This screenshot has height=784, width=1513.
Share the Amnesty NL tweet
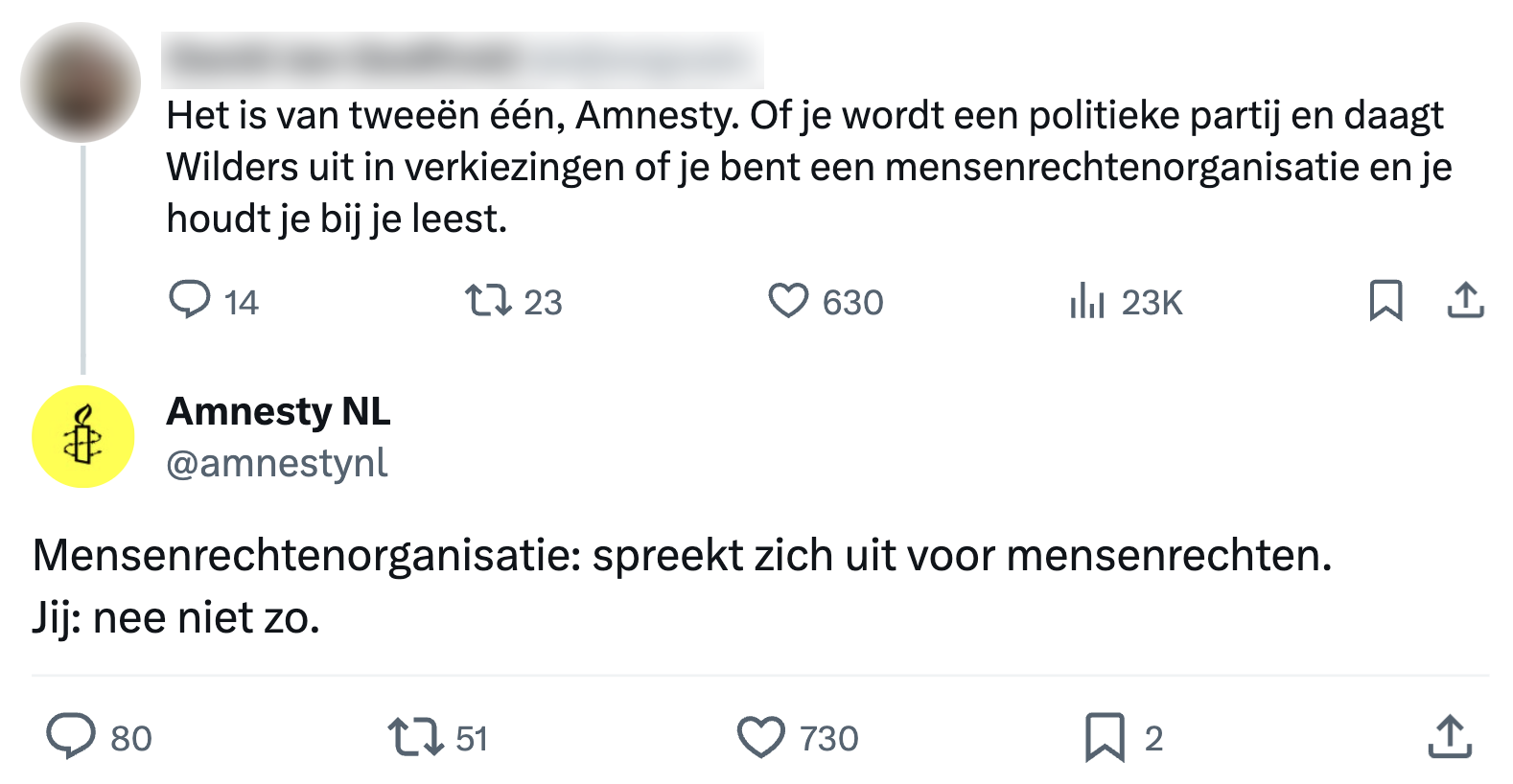(x=1450, y=738)
